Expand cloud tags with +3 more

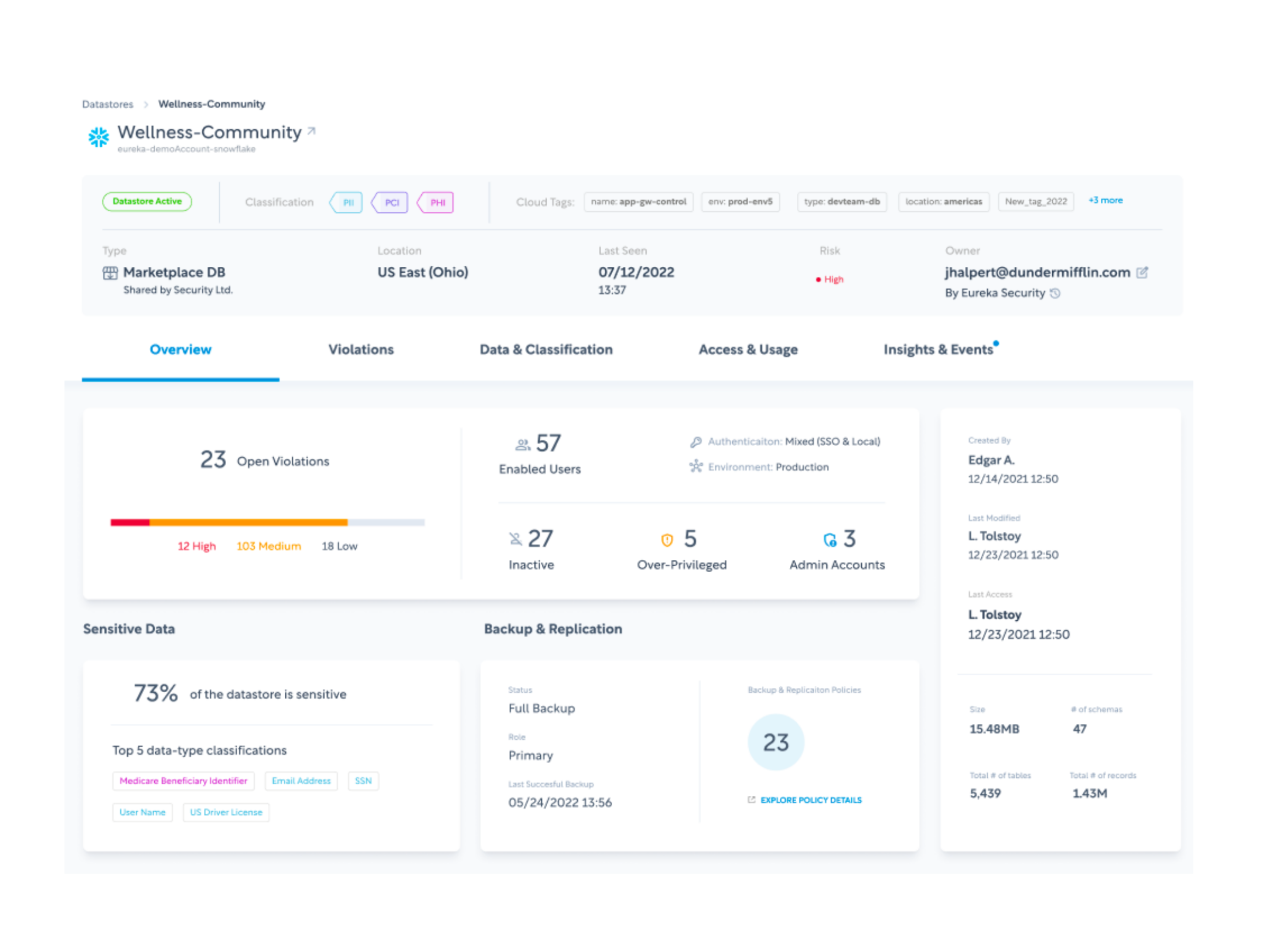pyautogui.click(x=1105, y=200)
